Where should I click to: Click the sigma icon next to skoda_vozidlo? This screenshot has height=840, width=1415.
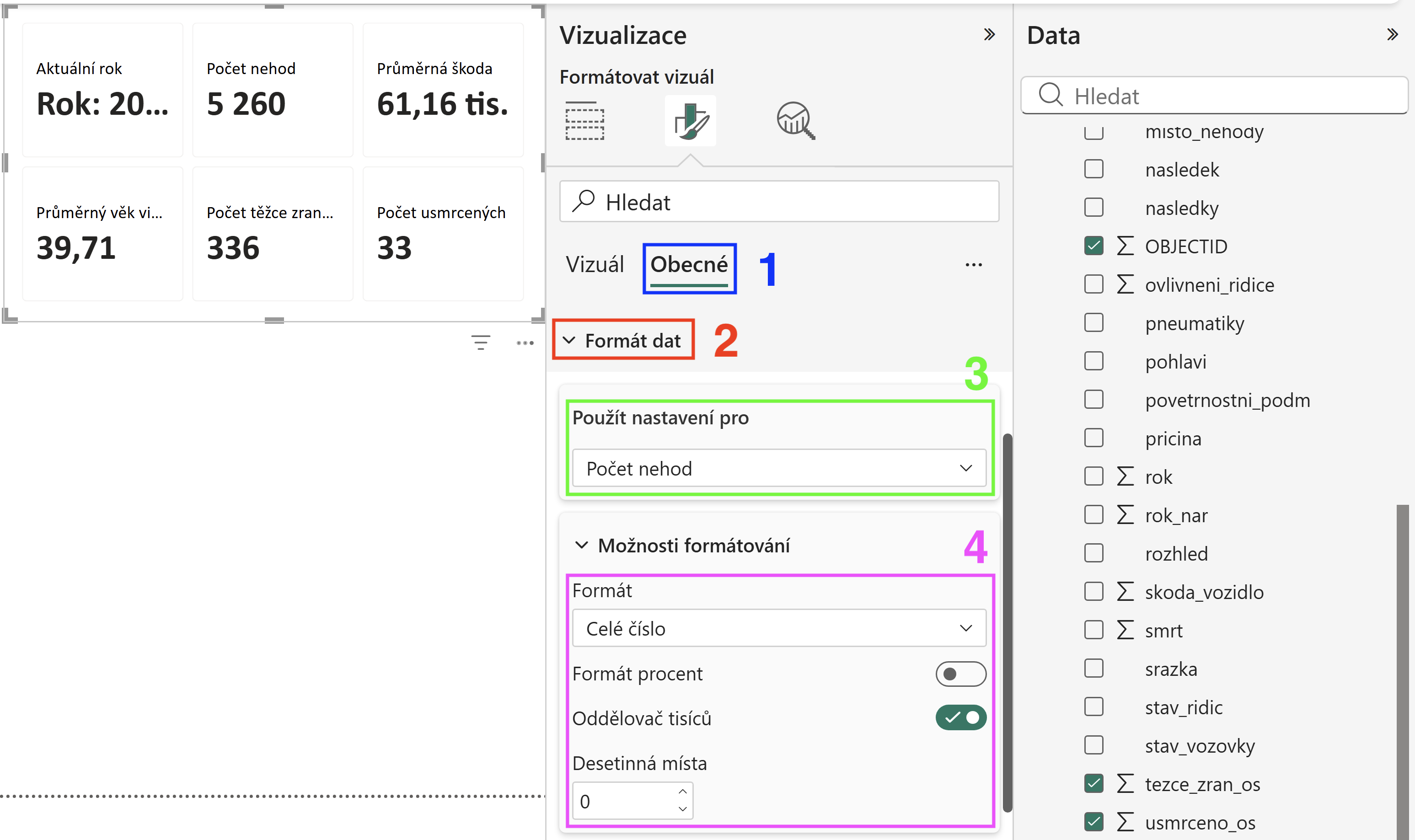pyautogui.click(x=1125, y=592)
